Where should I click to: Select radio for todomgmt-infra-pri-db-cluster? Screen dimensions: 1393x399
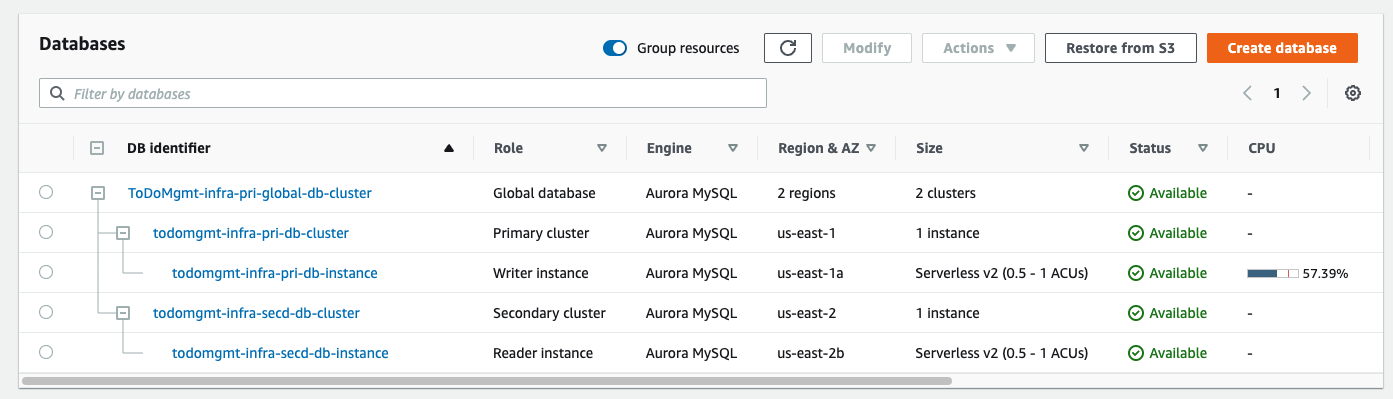46,233
